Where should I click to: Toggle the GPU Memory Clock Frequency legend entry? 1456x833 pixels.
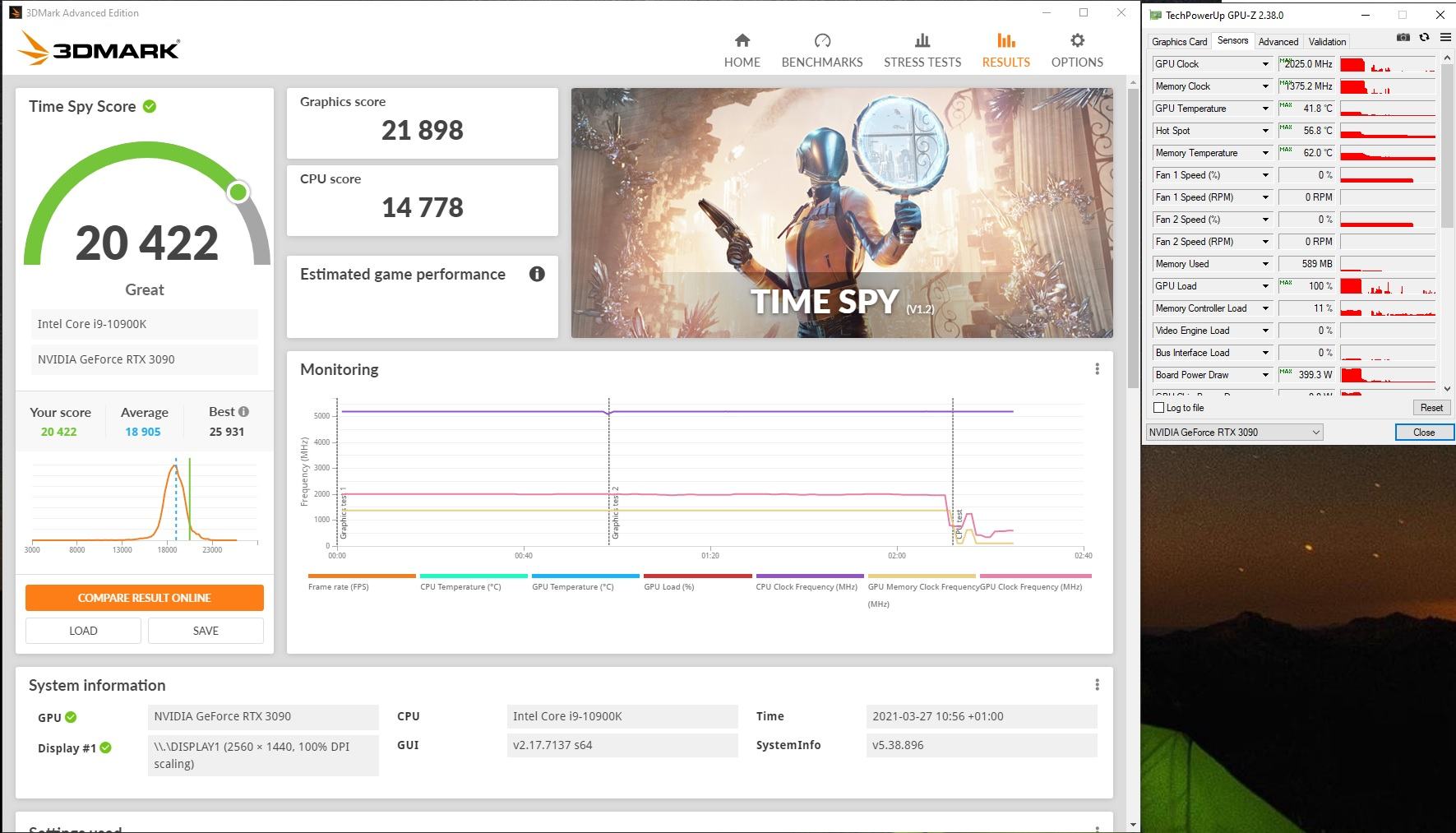pyautogui.click(x=922, y=590)
